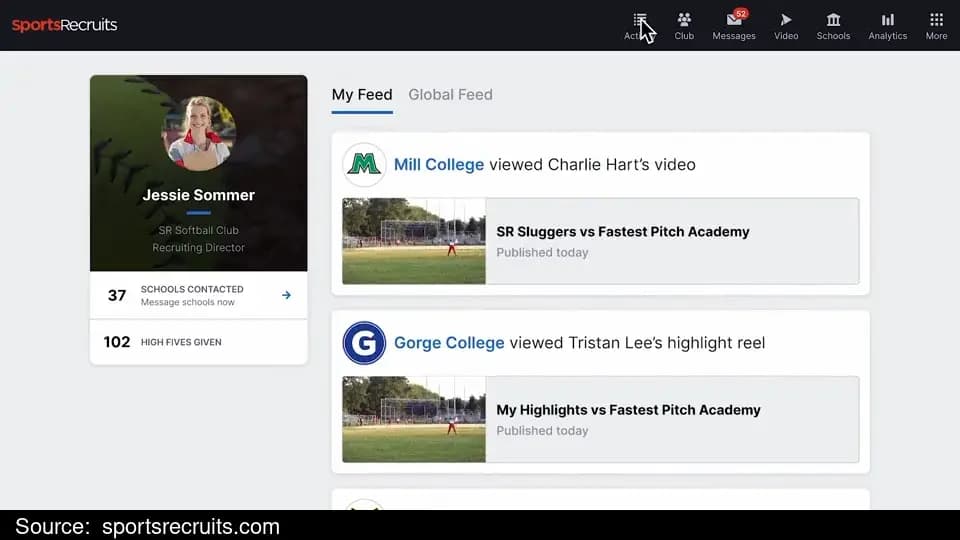Open the High Fives Given row

pyautogui.click(x=198, y=342)
